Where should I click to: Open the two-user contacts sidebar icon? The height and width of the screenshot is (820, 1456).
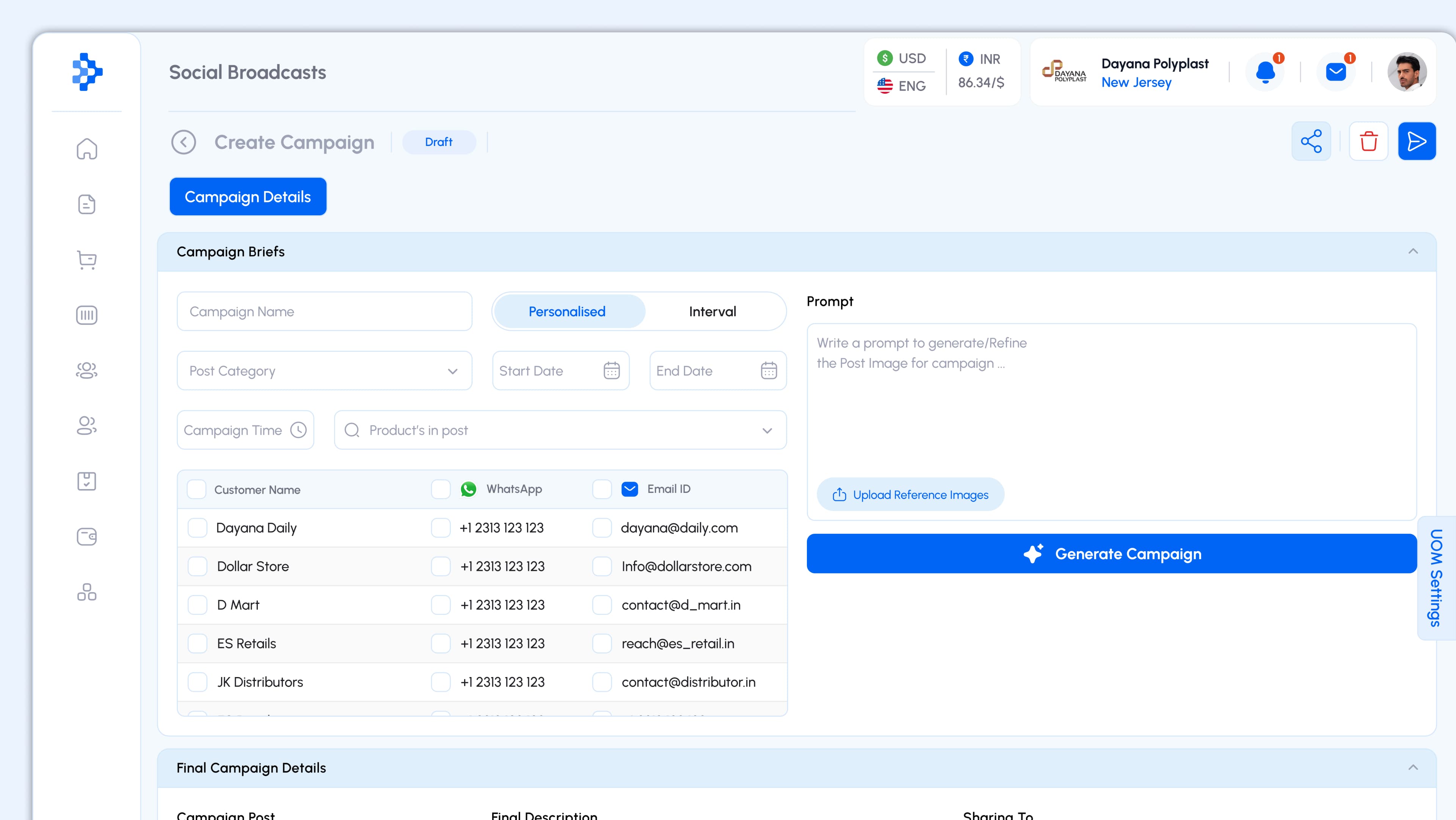[x=86, y=425]
